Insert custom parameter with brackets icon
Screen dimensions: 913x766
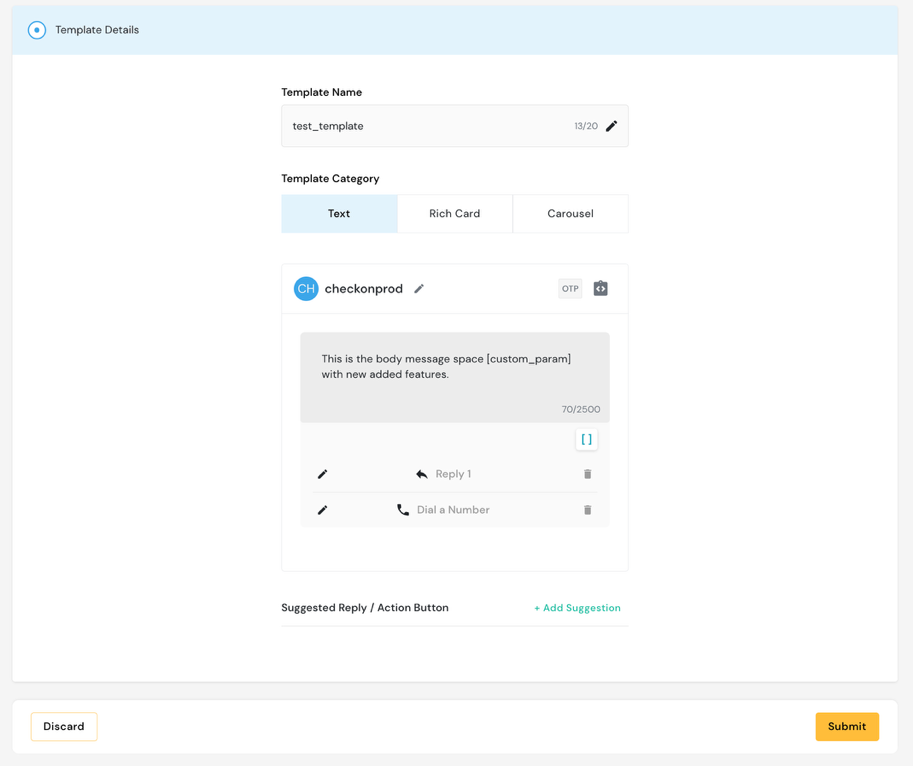586,439
